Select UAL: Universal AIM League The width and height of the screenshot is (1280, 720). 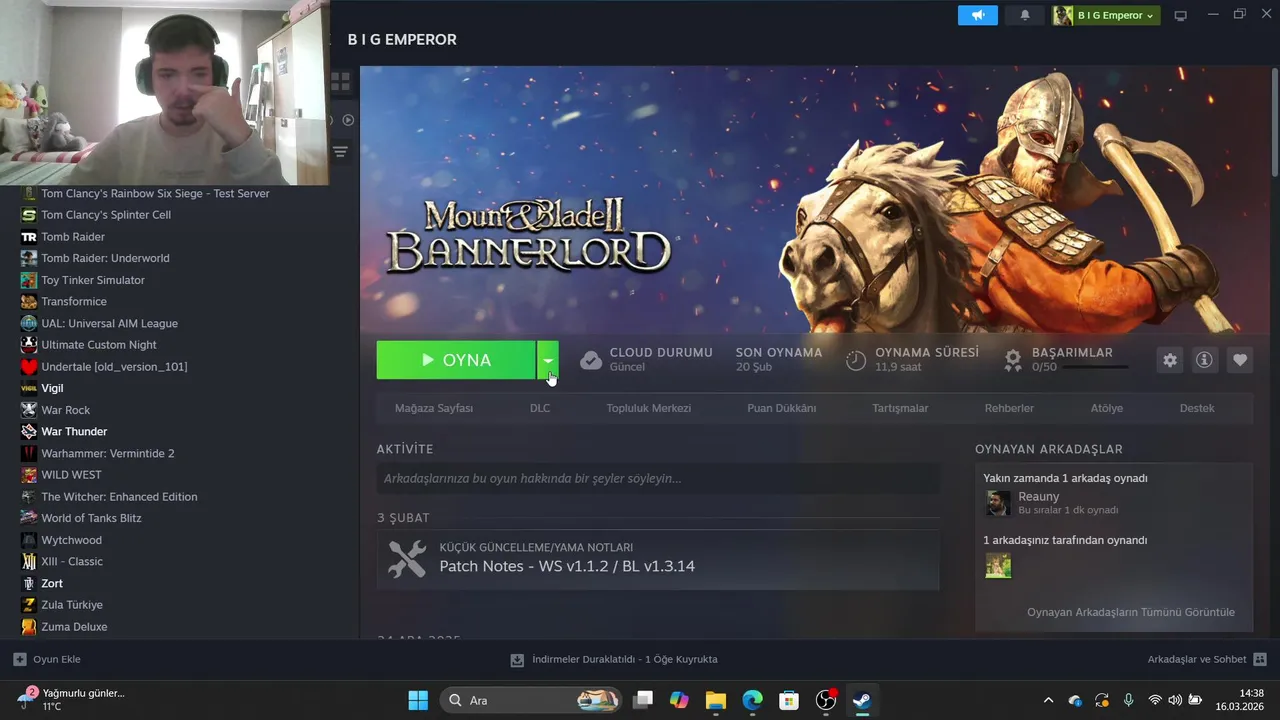110,323
